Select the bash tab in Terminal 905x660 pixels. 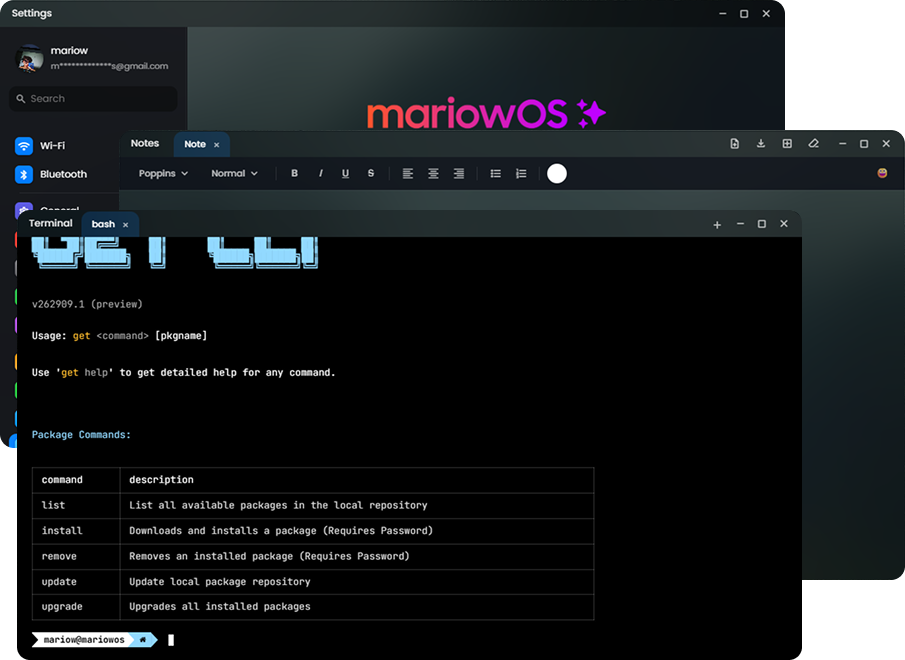point(103,224)
